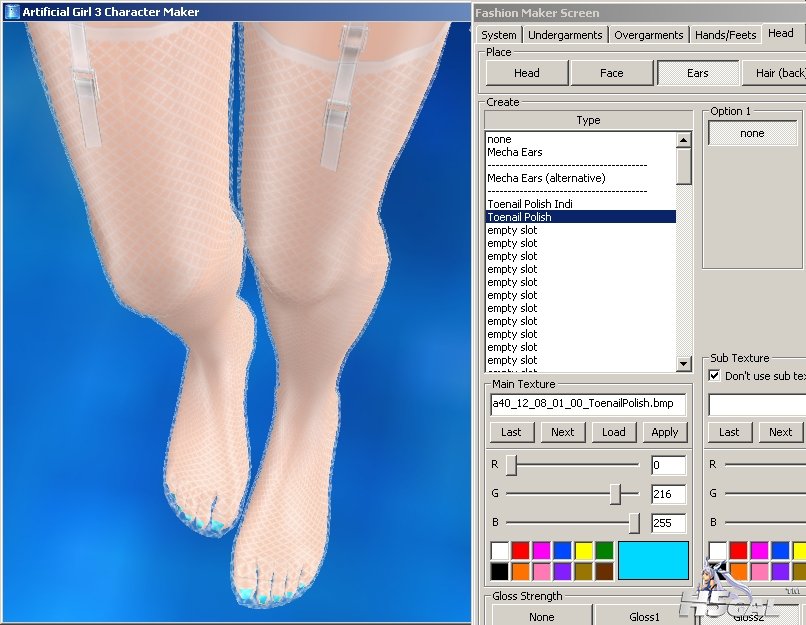Pick the pink Sub Texture color swatch
Image resolution: width=806 pixels, height=625 pixels.
[x=760, y=572]
